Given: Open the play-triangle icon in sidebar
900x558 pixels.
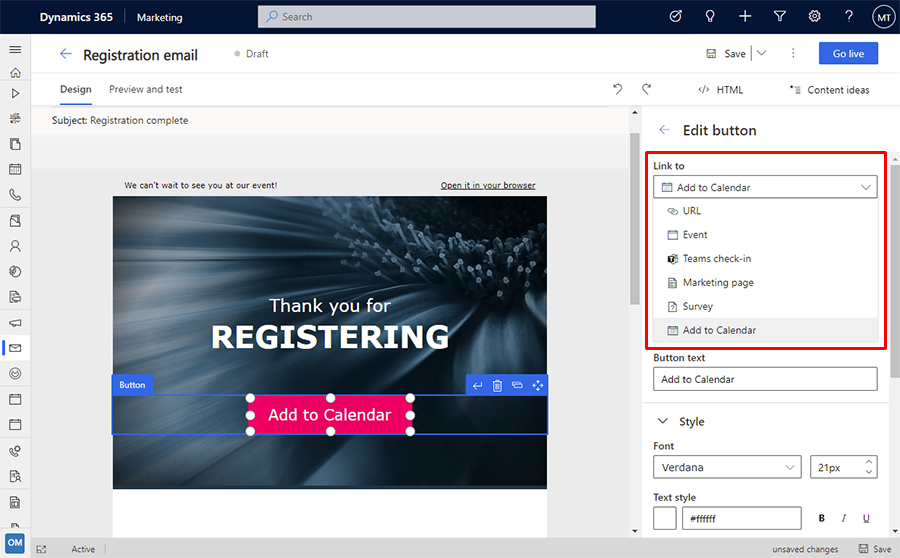Looking at the screenshot, I should 15,94.
